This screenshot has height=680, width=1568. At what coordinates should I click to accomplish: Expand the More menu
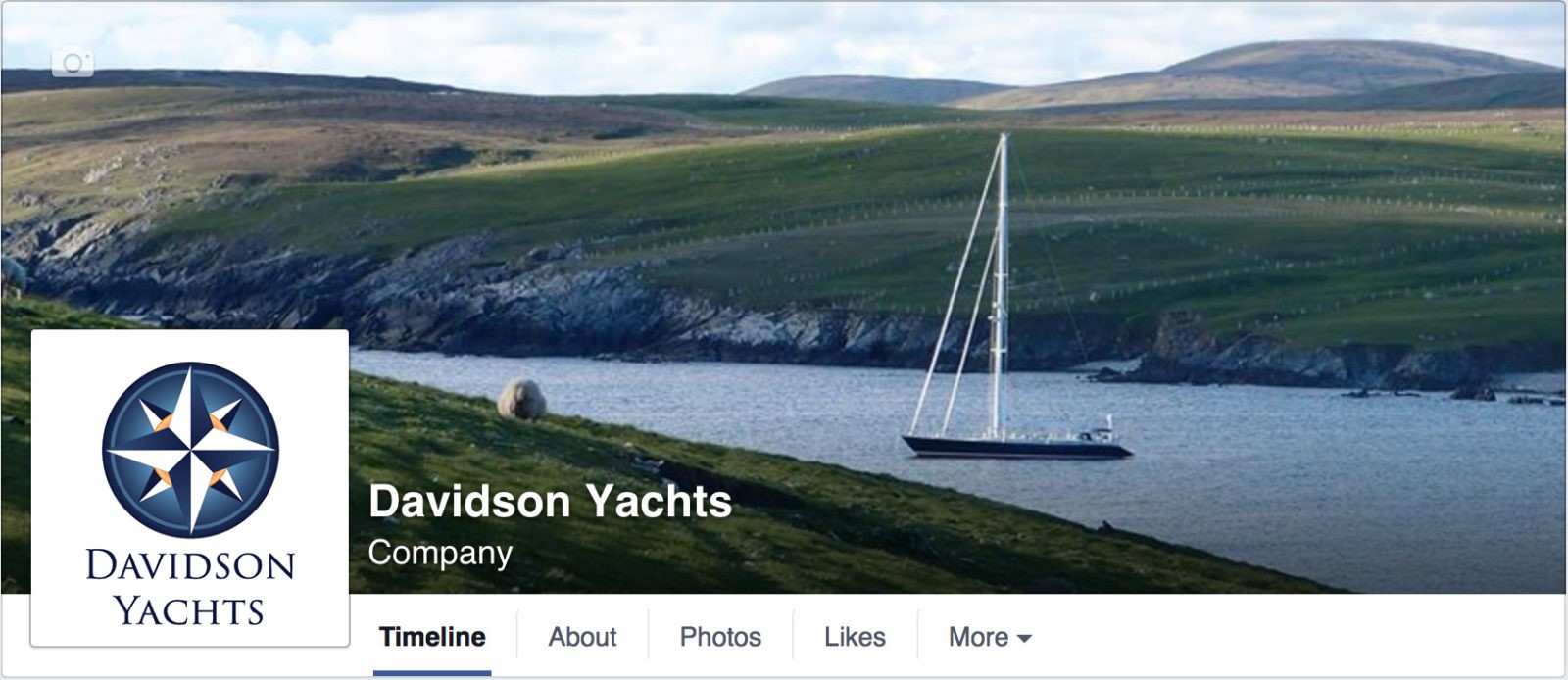990,637
